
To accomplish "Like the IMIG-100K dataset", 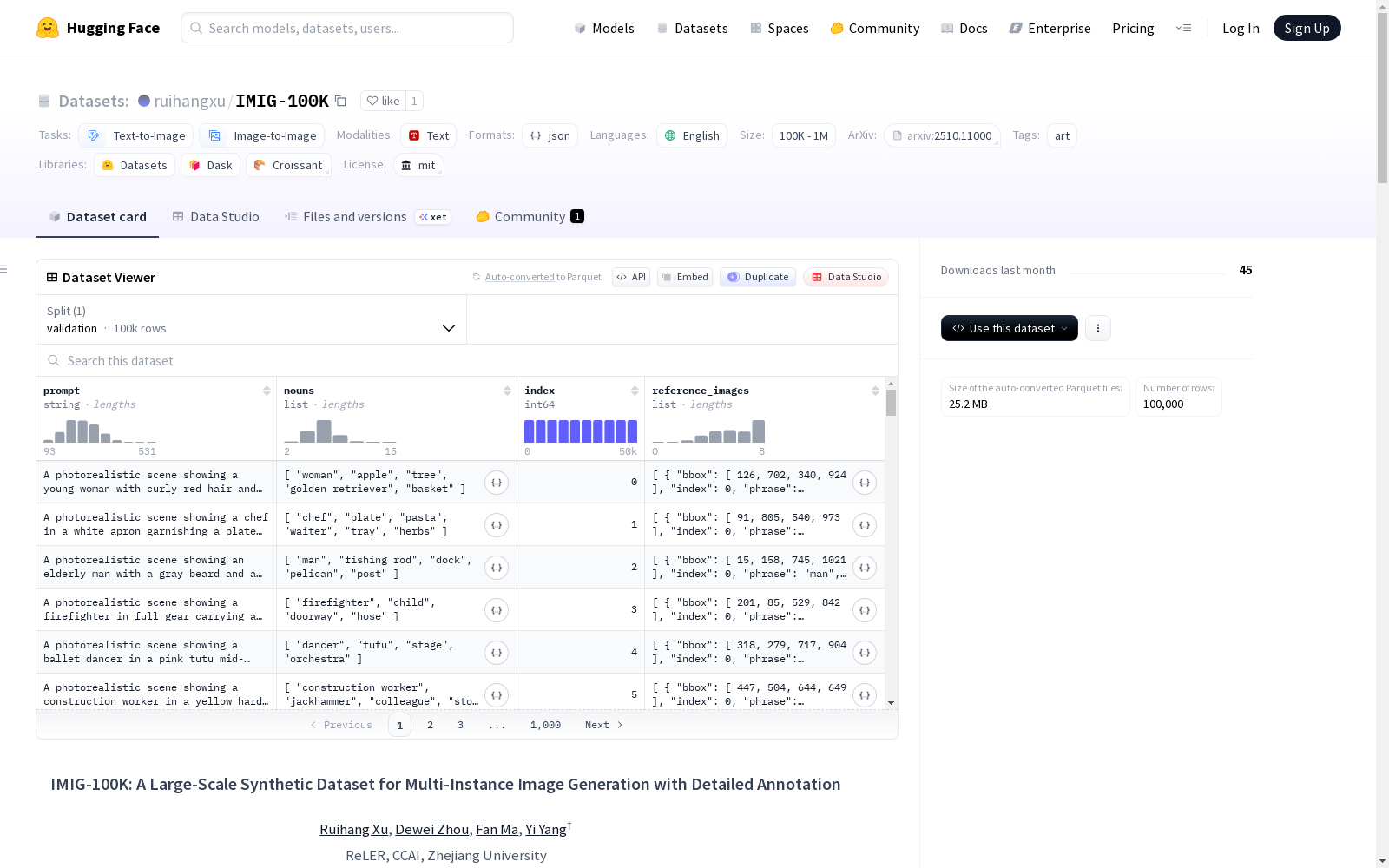I will coord(383,101).
